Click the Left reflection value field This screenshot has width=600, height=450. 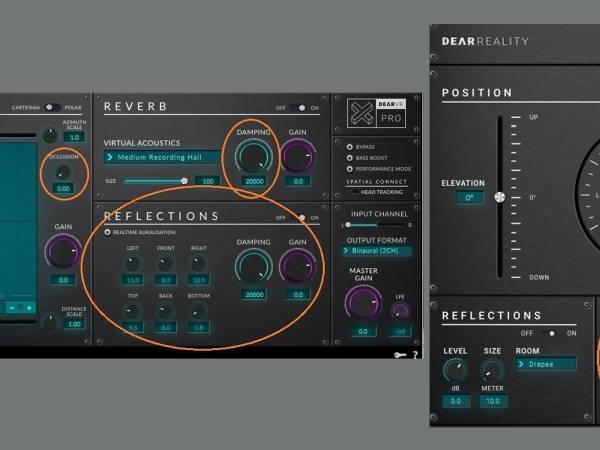(x=132, y=280)
